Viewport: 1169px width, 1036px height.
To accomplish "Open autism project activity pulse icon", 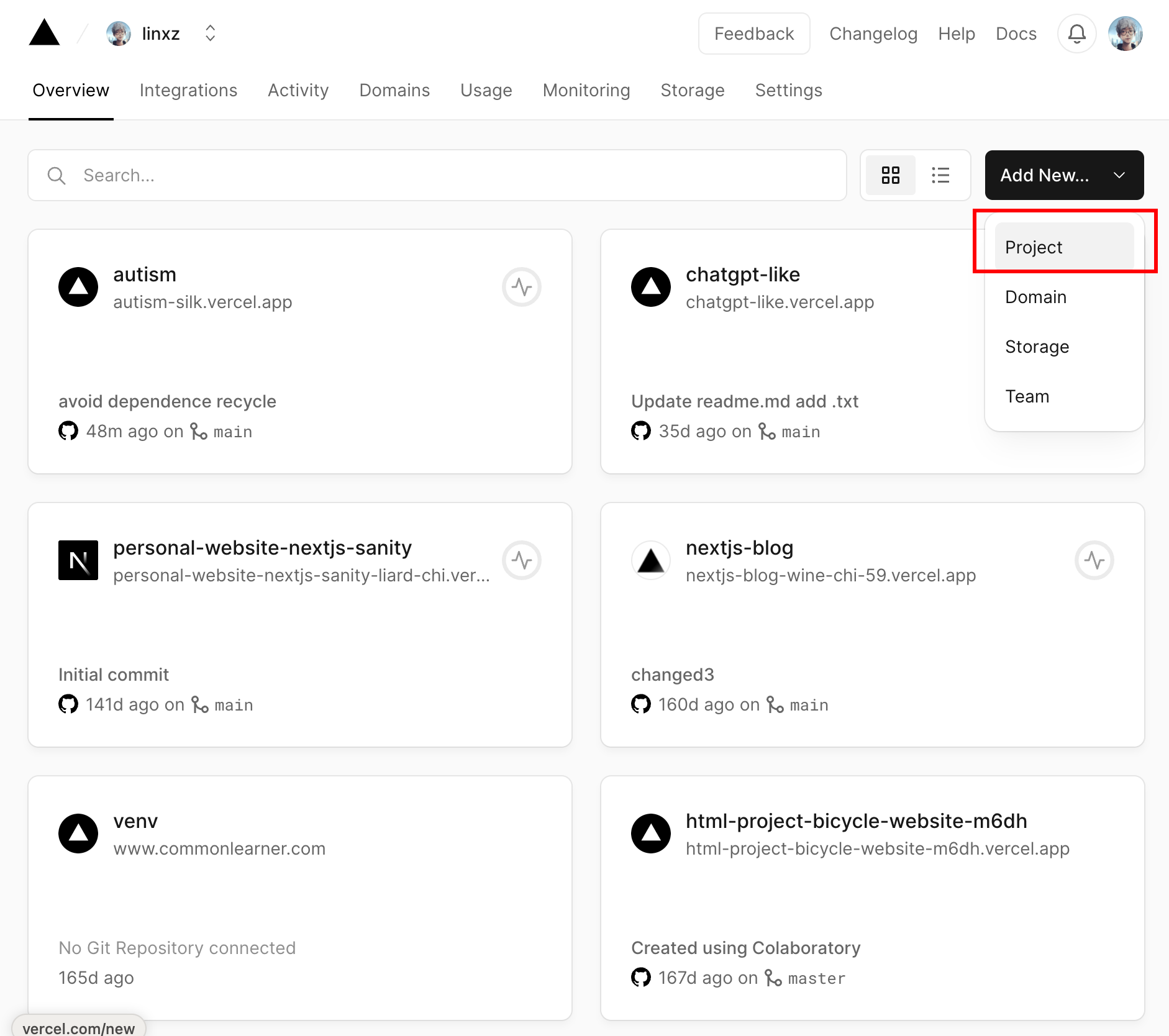I will [522, 287].
